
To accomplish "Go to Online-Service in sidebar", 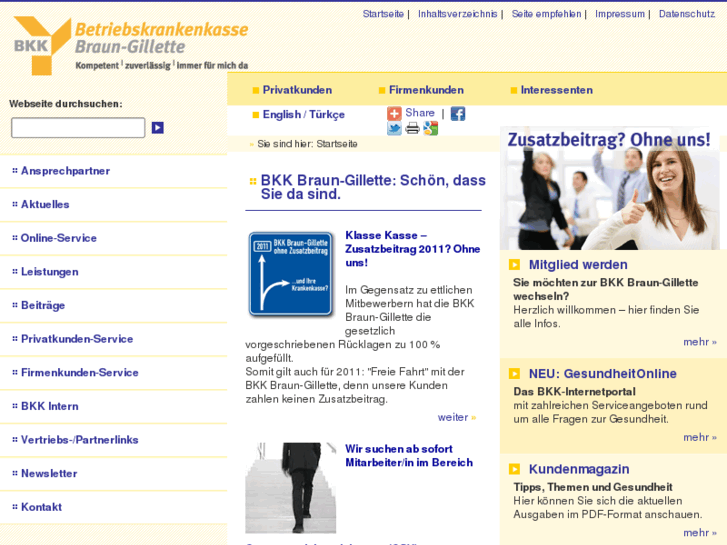I will [x=59, y=238].
